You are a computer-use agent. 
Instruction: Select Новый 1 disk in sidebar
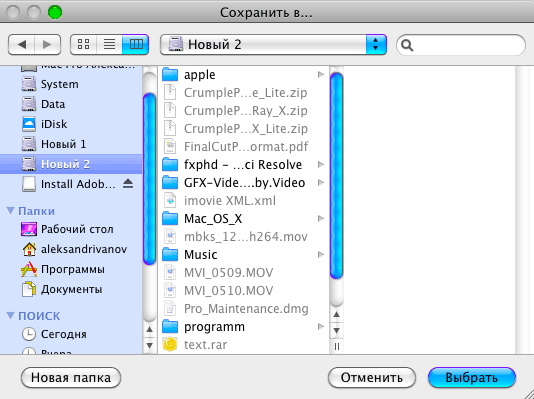(71, 144)
